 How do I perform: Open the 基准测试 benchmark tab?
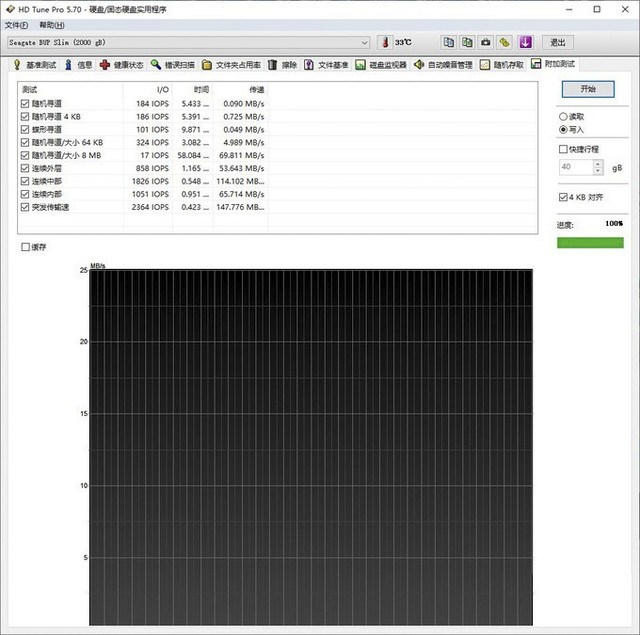[x=35, y=65]
